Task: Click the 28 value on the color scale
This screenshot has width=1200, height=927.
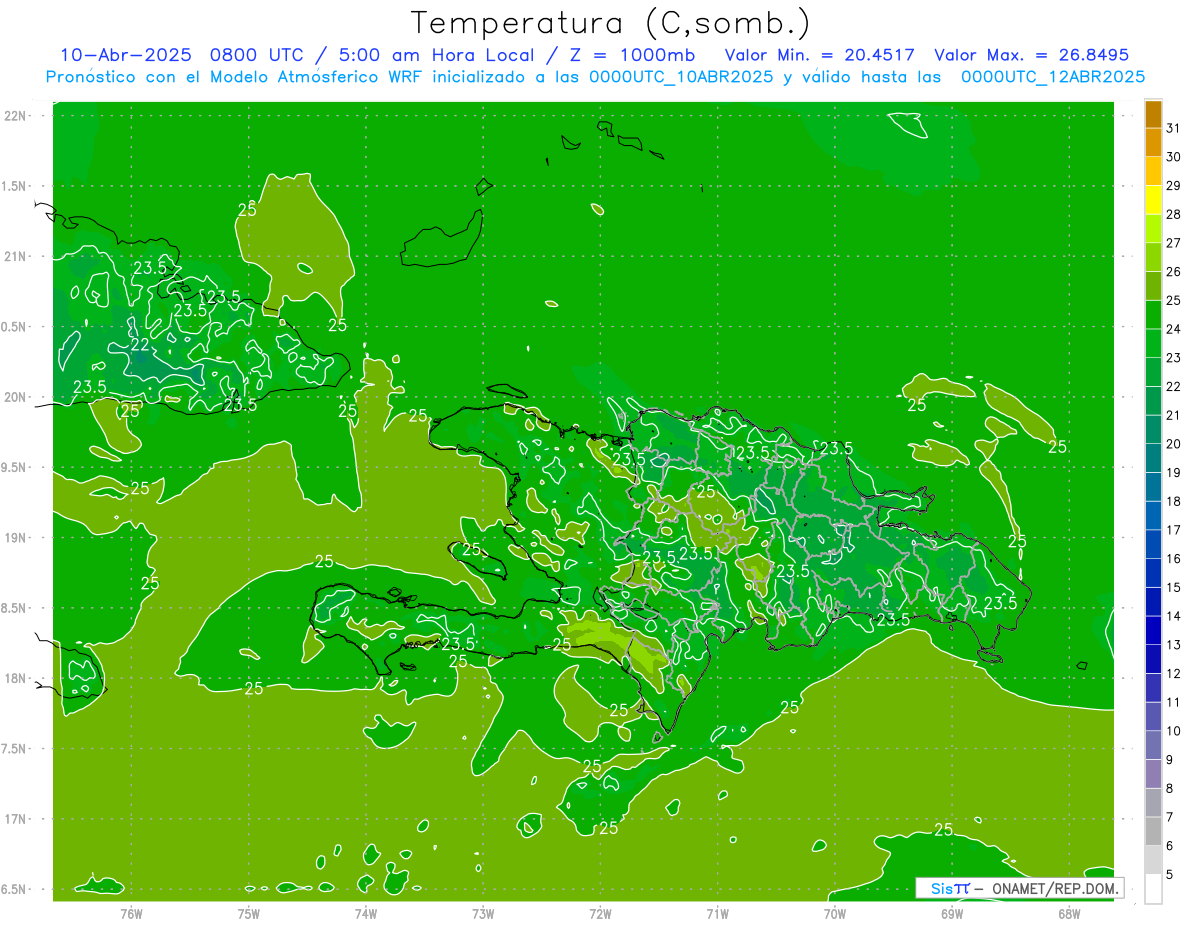Action: pyautogui.click(x=1174, y=214)
